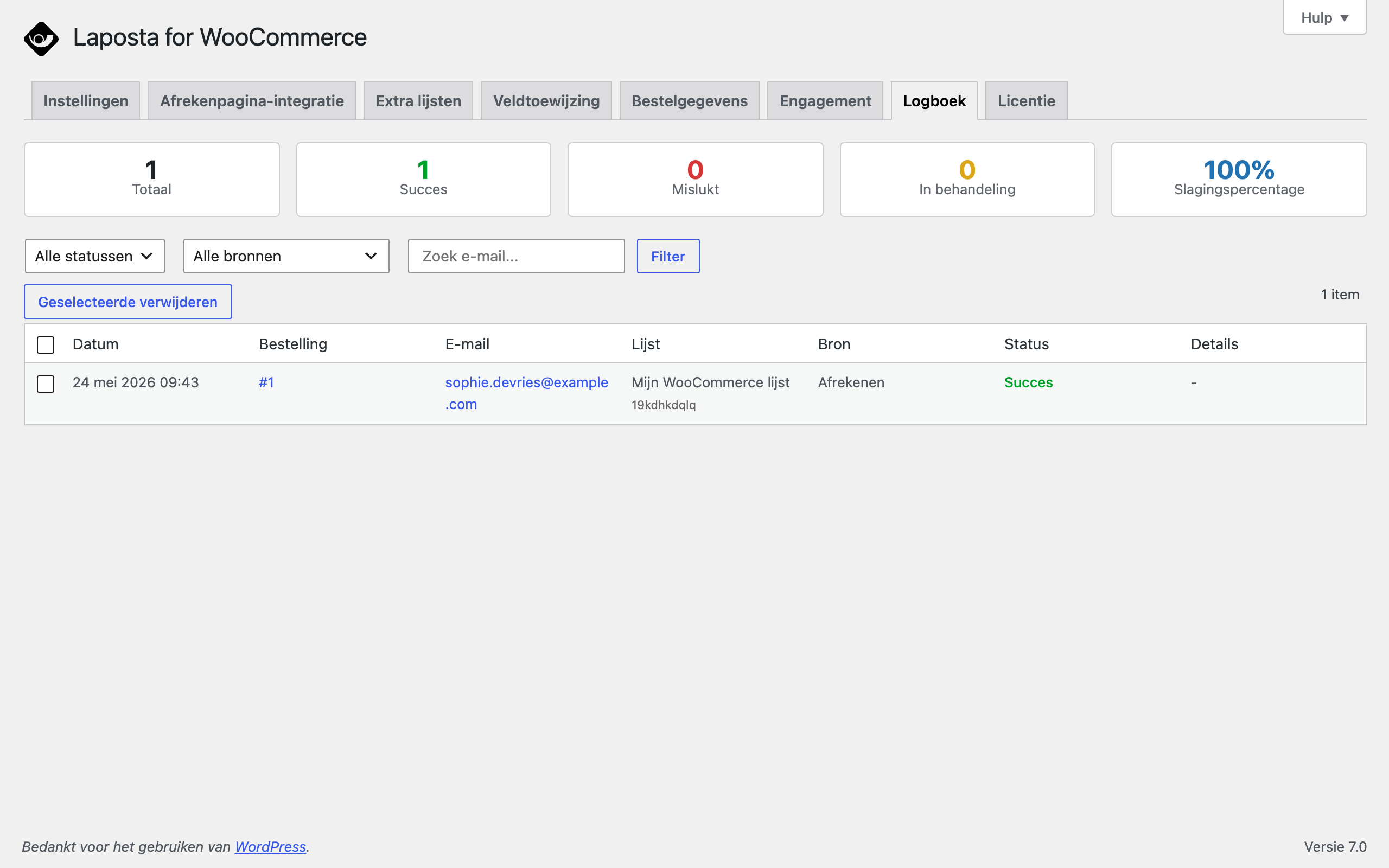Check the row checkbox for 24 mei 2026

46,384
